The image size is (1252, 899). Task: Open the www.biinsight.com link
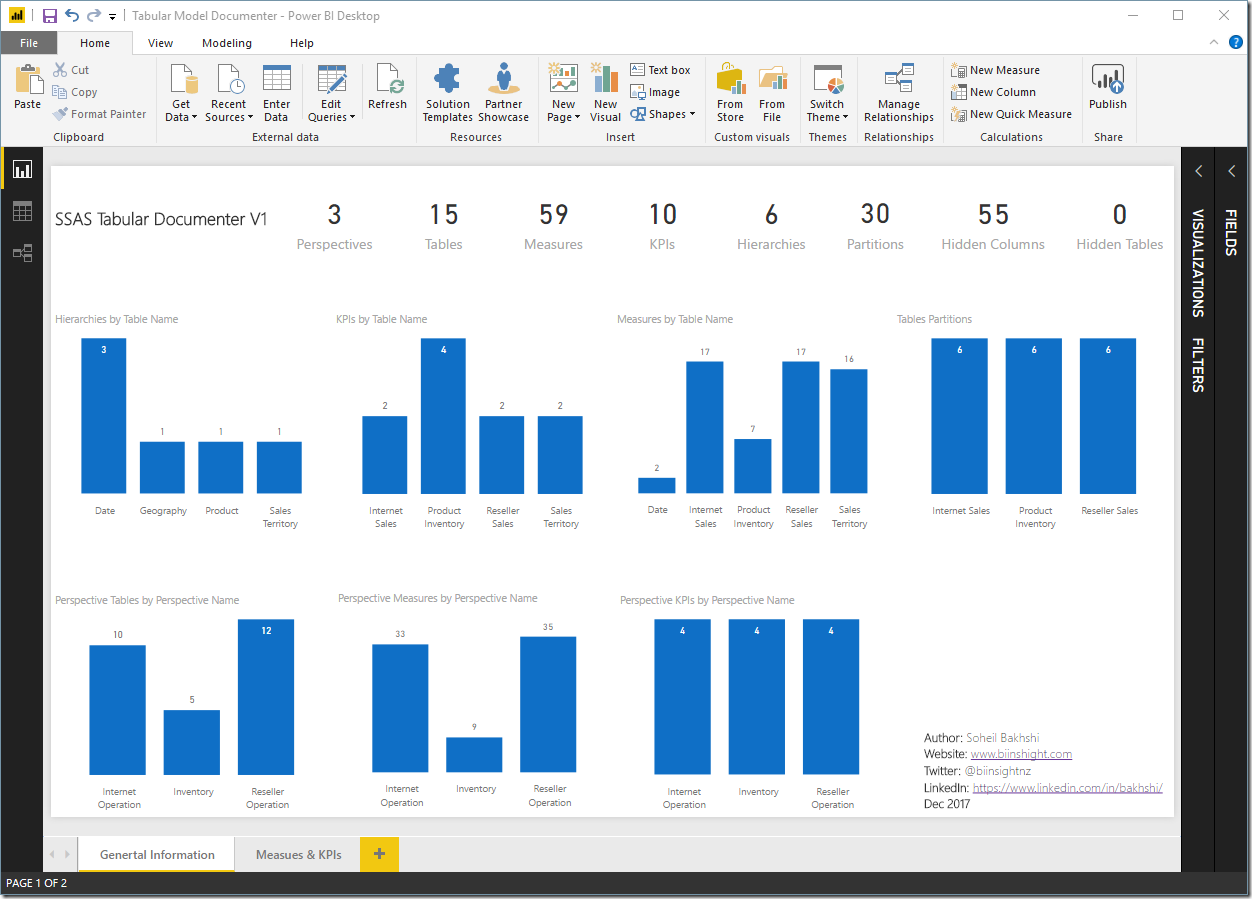click(x=1021, y=754)
